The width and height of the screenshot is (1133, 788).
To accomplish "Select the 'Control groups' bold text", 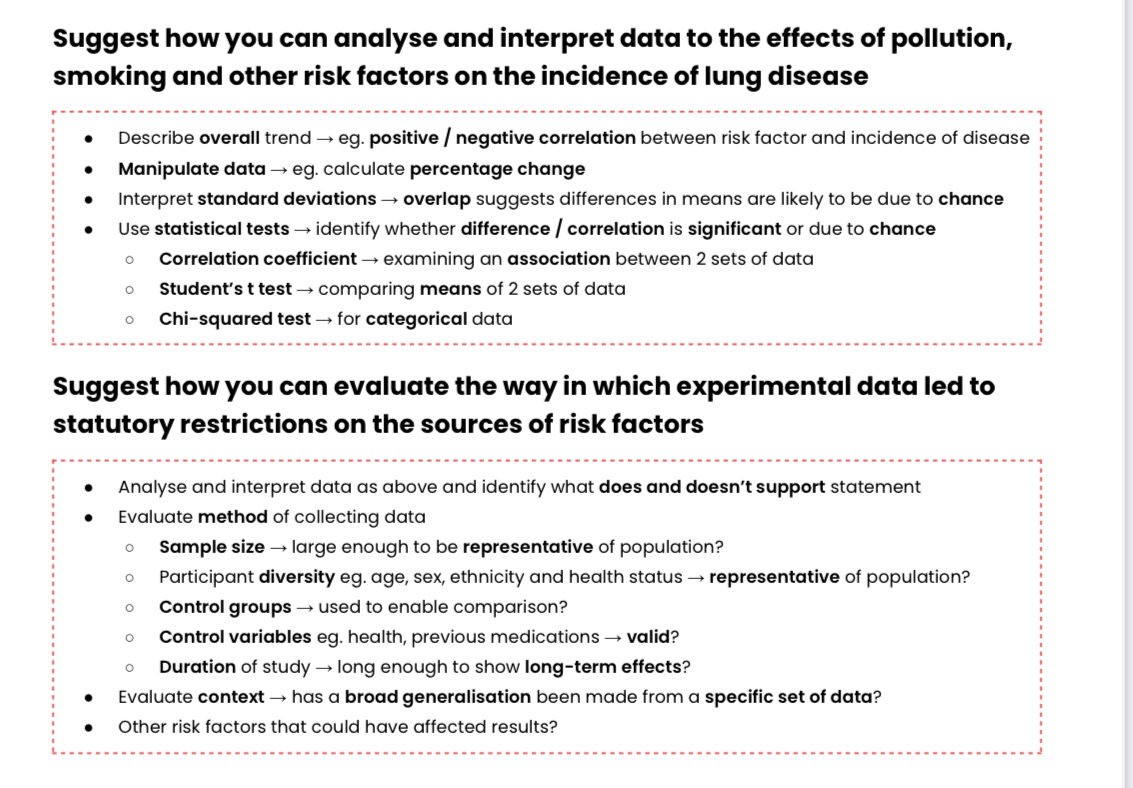I will coord(225,607).
